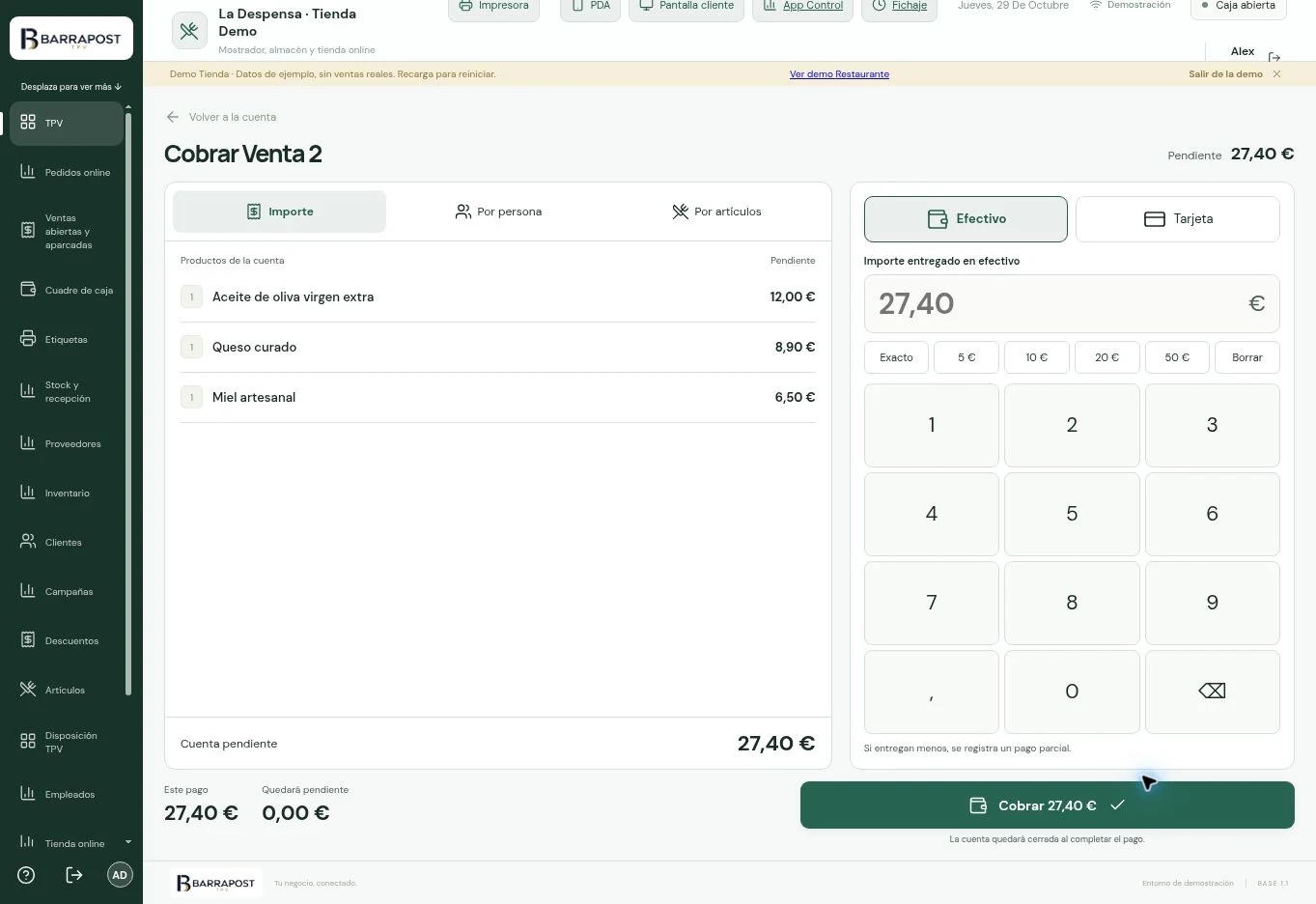Open Inventario section
1316x904 pixels.
[66, 494]
